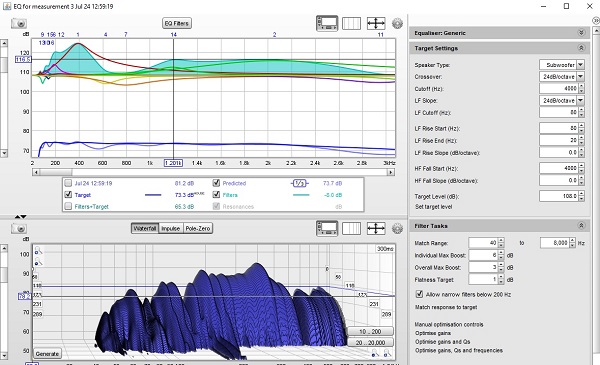
Task: Switch to the Impulse tab
Action: point(171,228)
